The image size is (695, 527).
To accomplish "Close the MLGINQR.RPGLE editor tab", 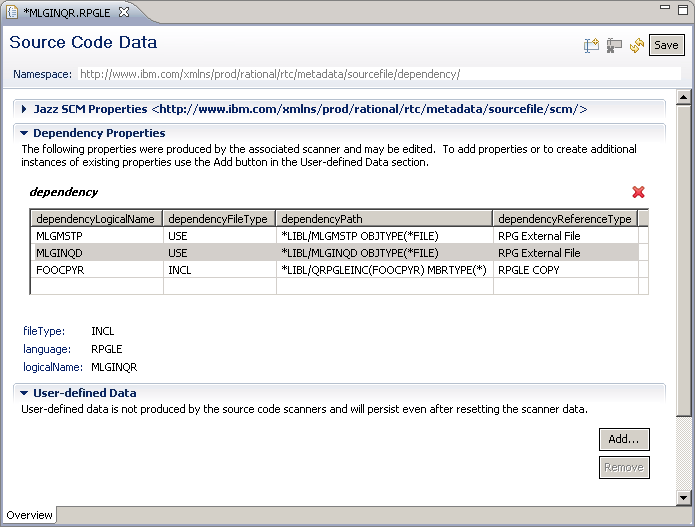I will pyautogui.click(x=123, y=12).
